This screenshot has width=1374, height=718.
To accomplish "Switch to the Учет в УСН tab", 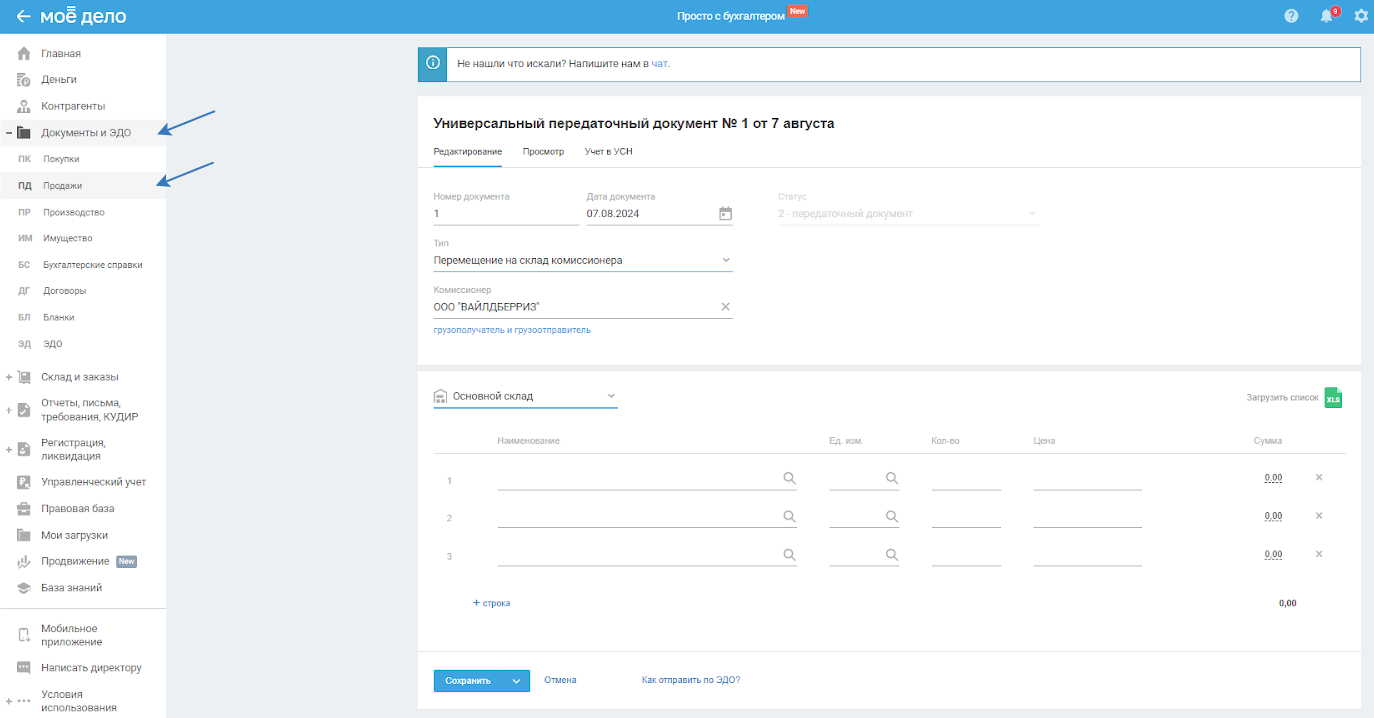I will 608,152.
